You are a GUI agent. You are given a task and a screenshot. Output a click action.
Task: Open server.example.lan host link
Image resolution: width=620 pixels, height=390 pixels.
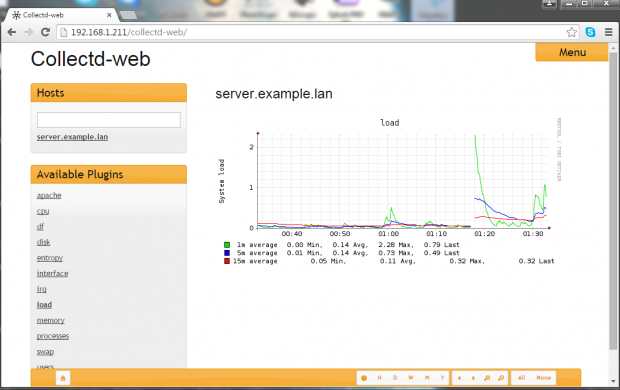coord(72,137)
